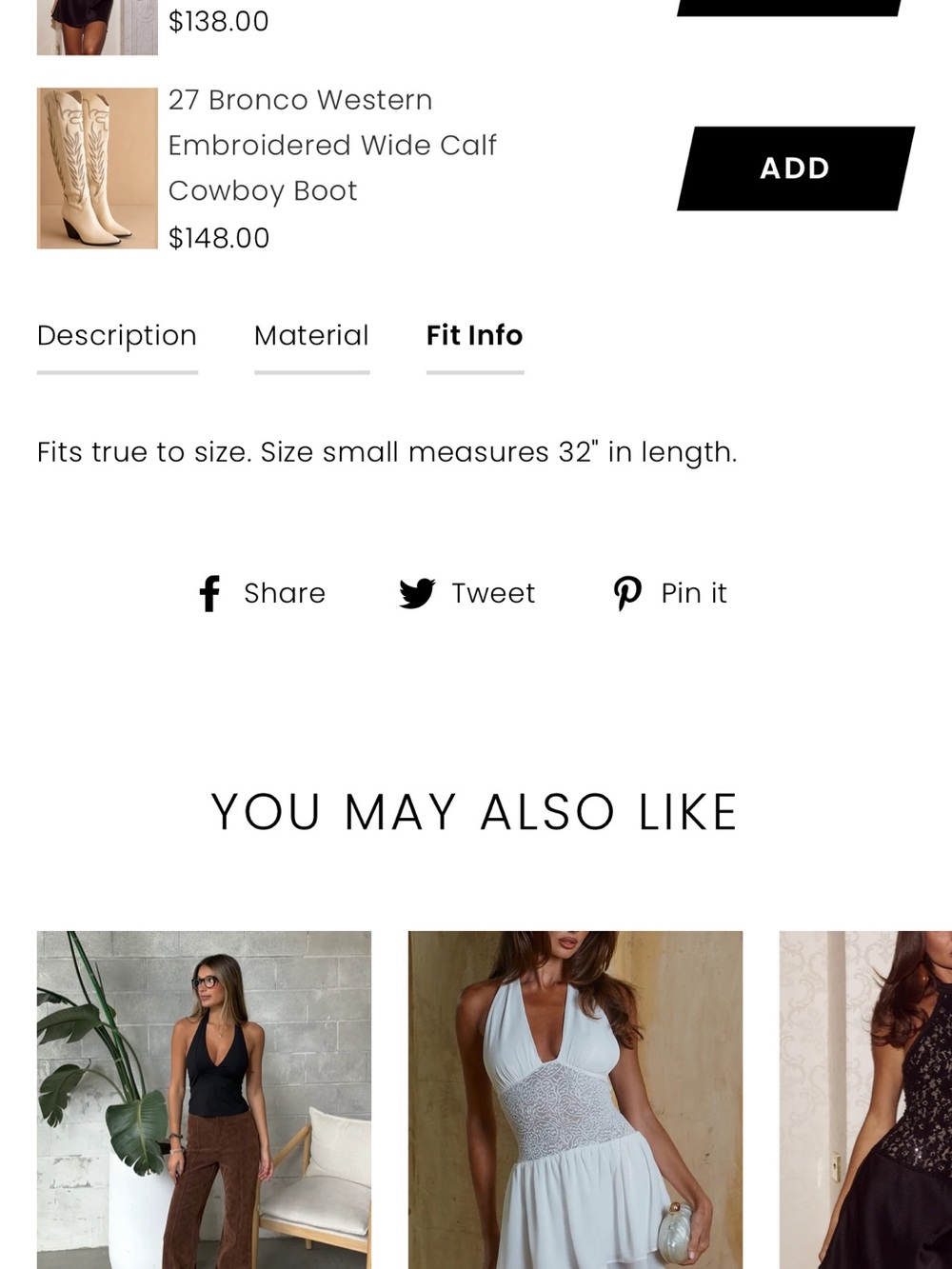This screenshot has height=1269, width=952.
Task: Click the Tweet text link
Action: (x=493, y=593)
